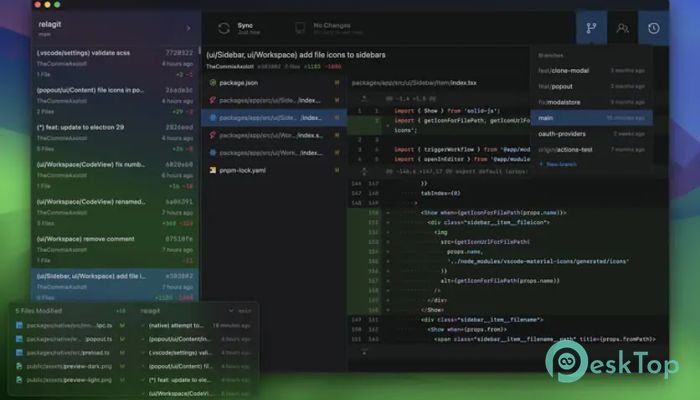Select the feat/clone-modal branch

point(591,71)
